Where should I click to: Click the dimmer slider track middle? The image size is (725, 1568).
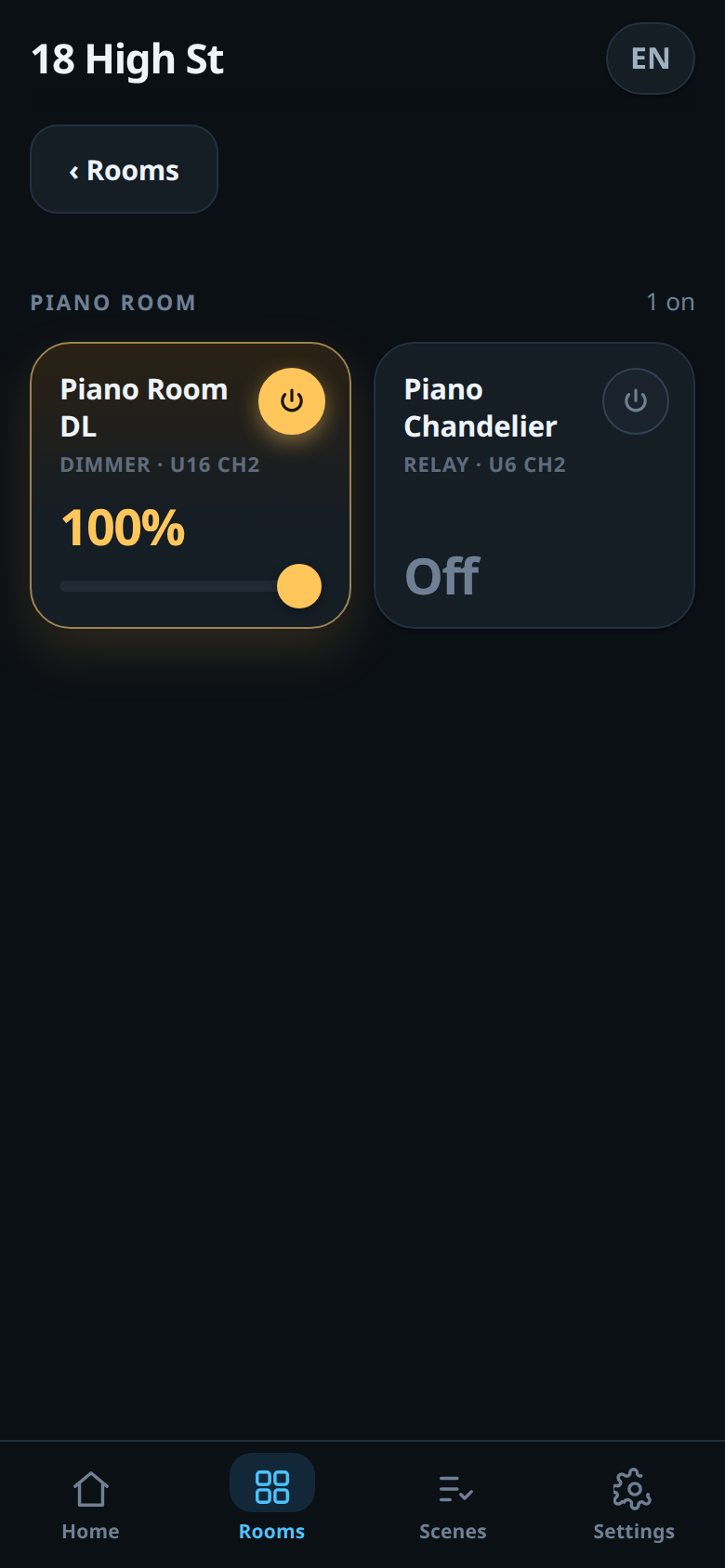191,586
